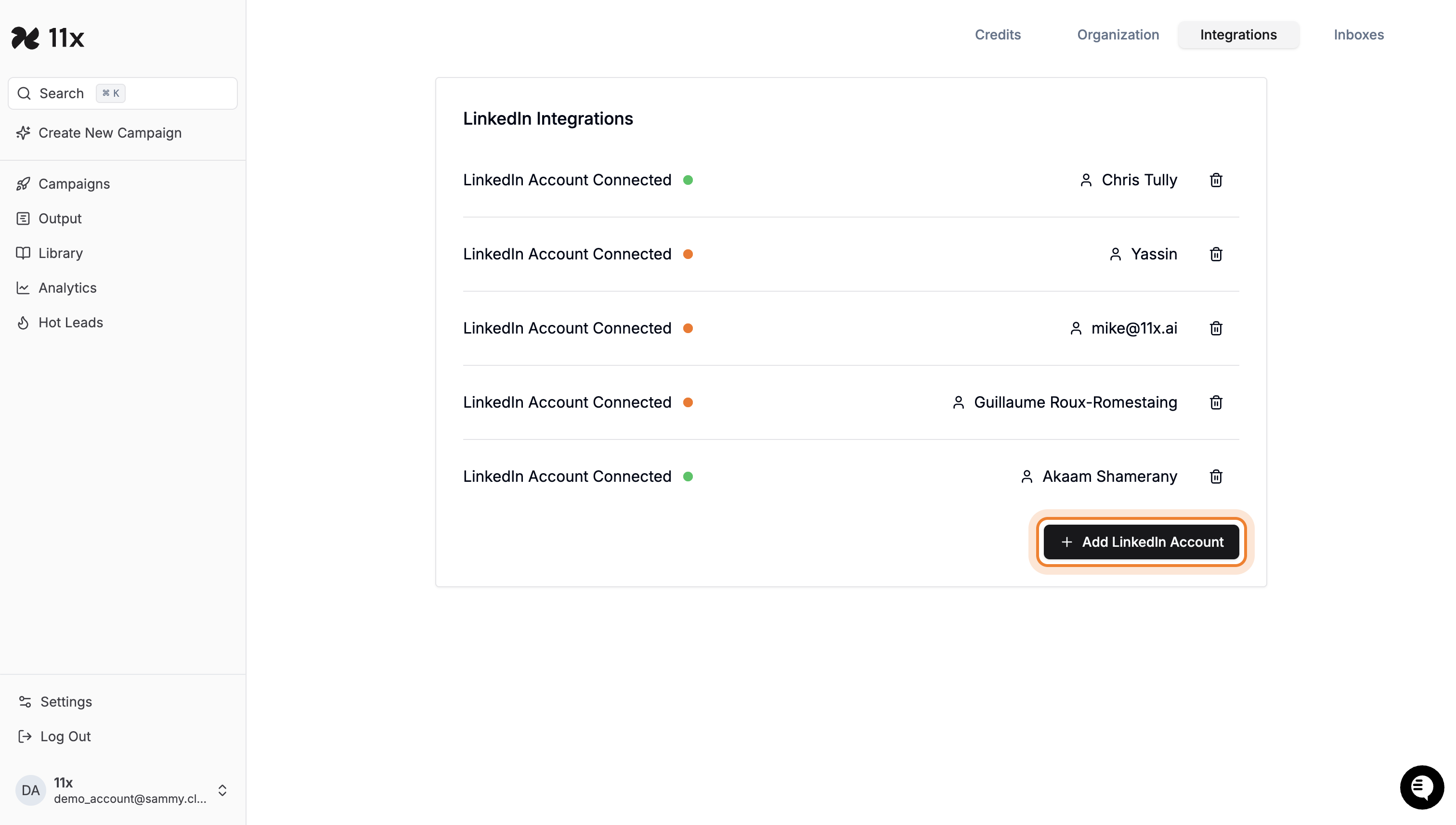Switch to the Organization tab
The image size is (1456, 825).
tap(1118, 35)
